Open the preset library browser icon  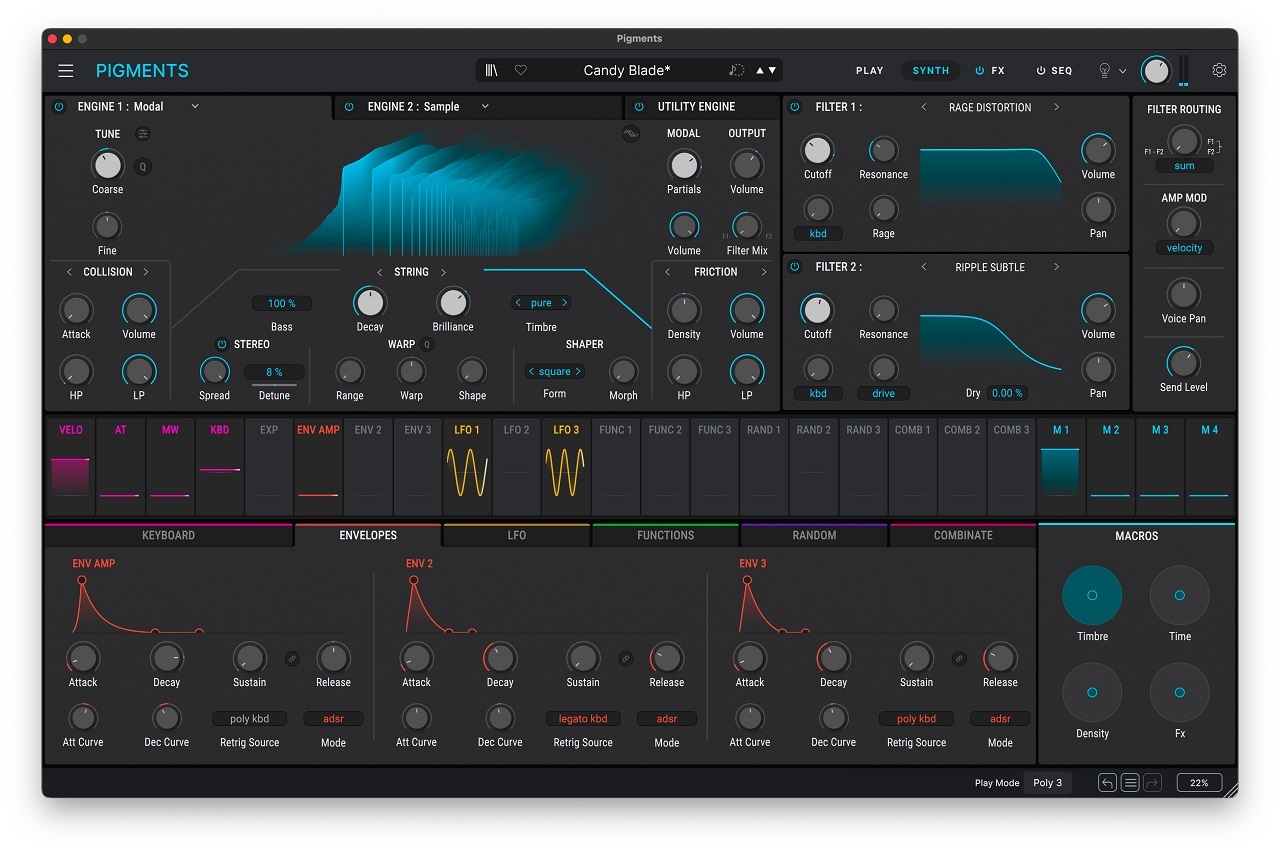[492, 71]
